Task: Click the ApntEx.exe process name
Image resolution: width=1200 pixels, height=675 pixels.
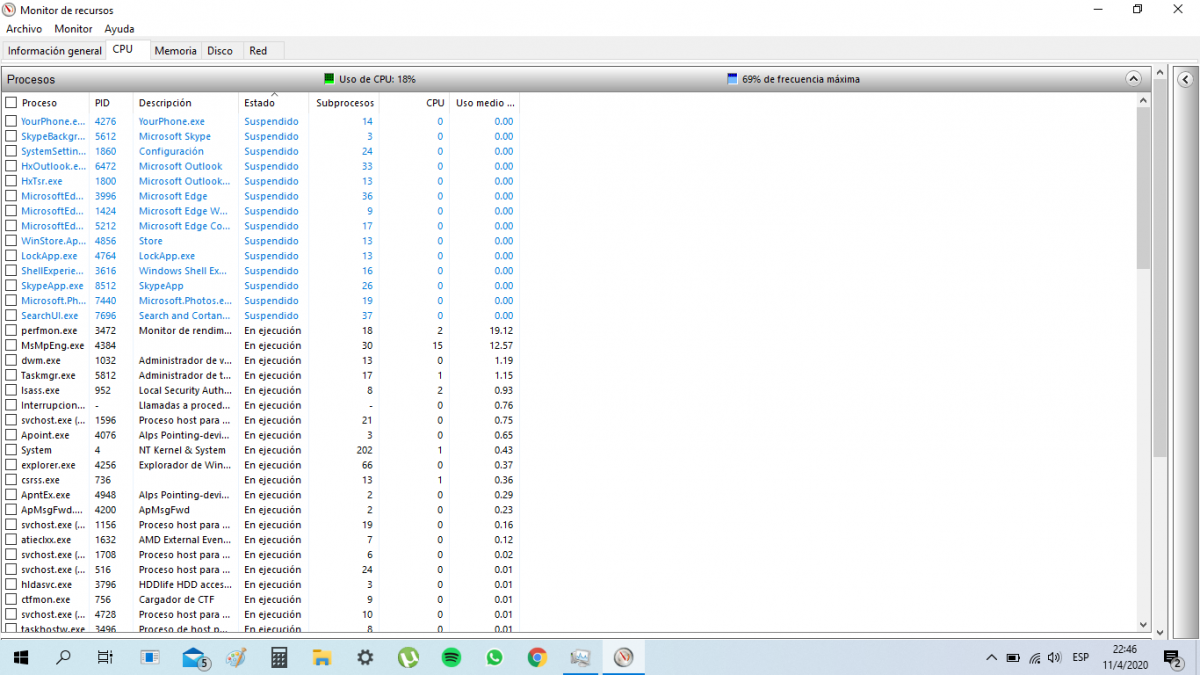Action: (x=46, y=495)
